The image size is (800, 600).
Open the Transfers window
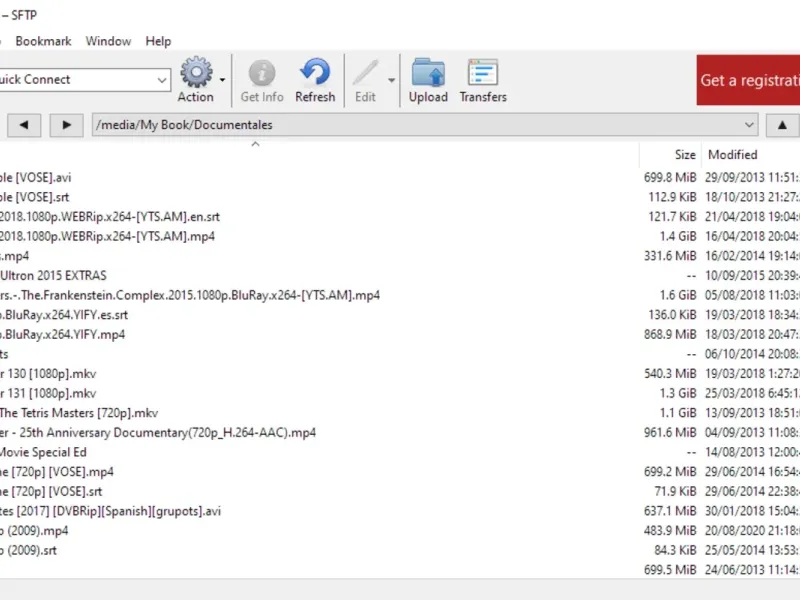pyautogui.click(x=483, y=80)
